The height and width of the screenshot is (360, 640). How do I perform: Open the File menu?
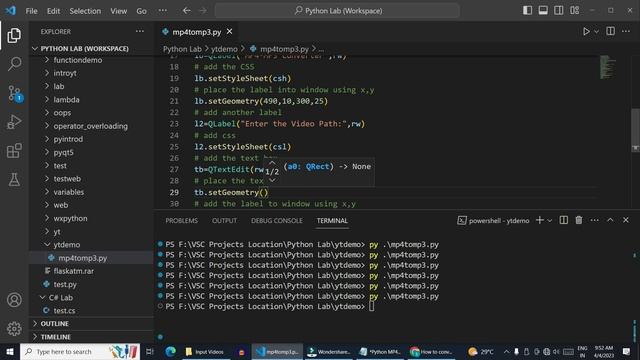tap(31, 11)
